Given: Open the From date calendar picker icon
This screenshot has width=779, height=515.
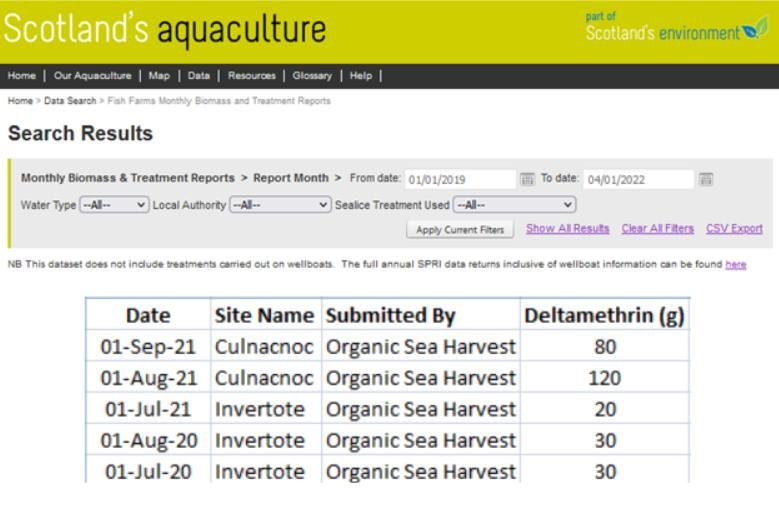Looking at the screenshot, I should pyautogui.click(x=527, y=179).
